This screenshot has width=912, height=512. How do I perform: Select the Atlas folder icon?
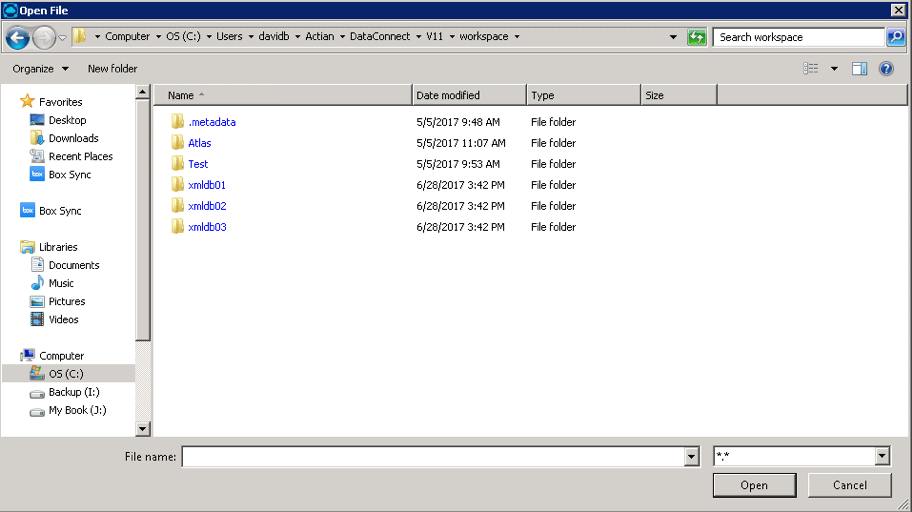click(178, 143)
